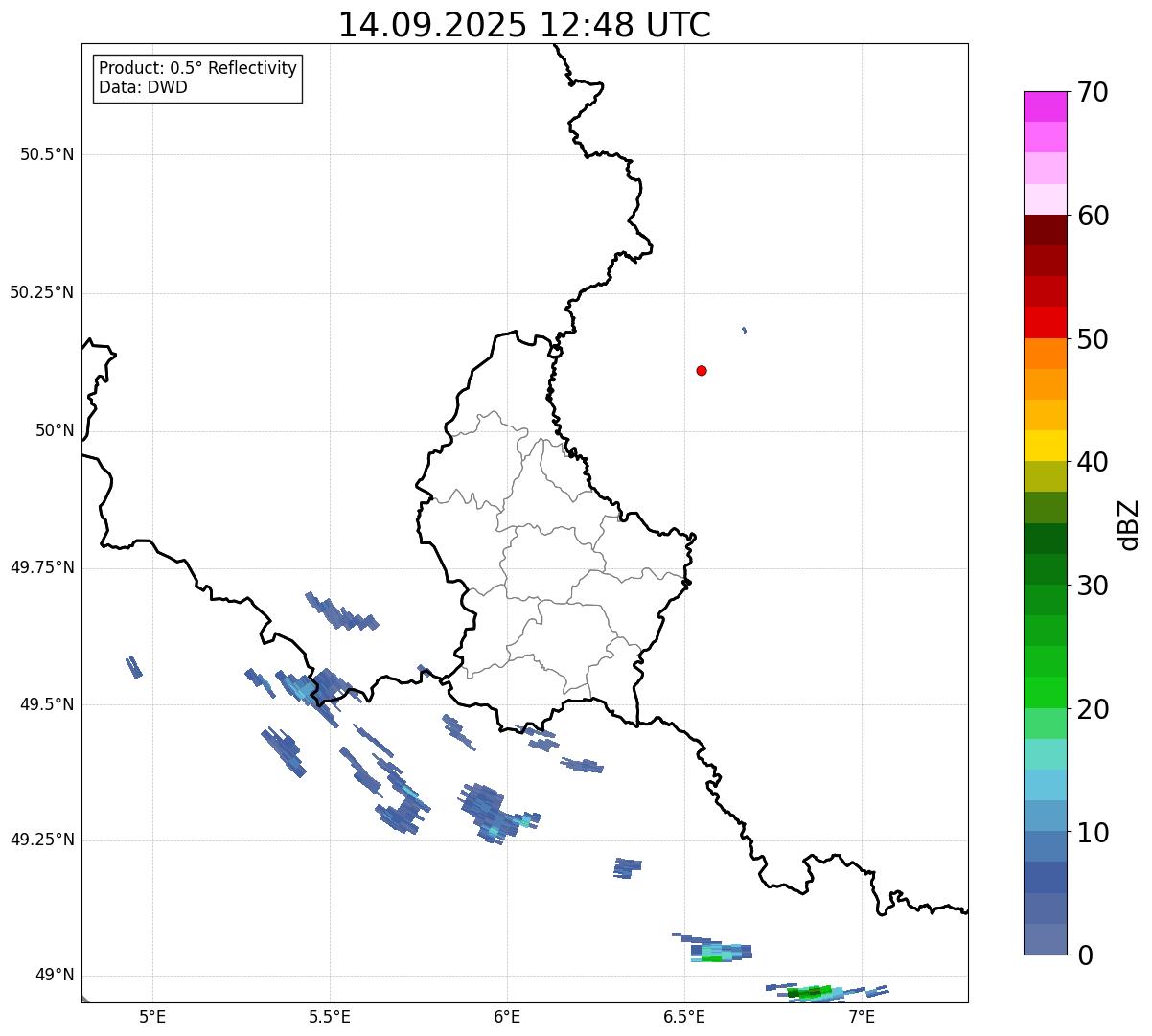Click the 49.25°N latitude label
This screenshot has width=1152, height=1036.
tap(42, 840)
